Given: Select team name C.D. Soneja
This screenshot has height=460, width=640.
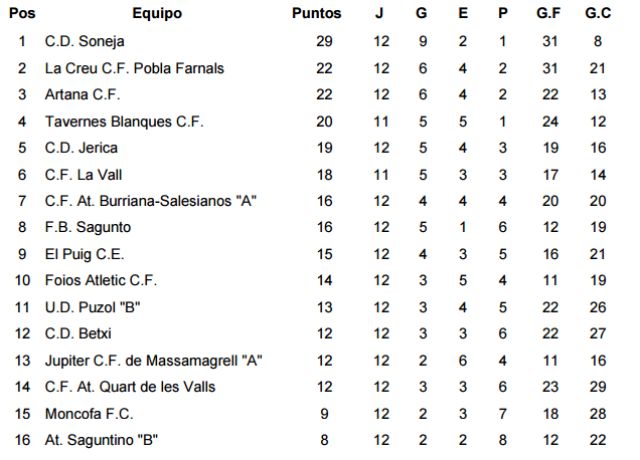Looking at the screenshot, I should point(85,41).
